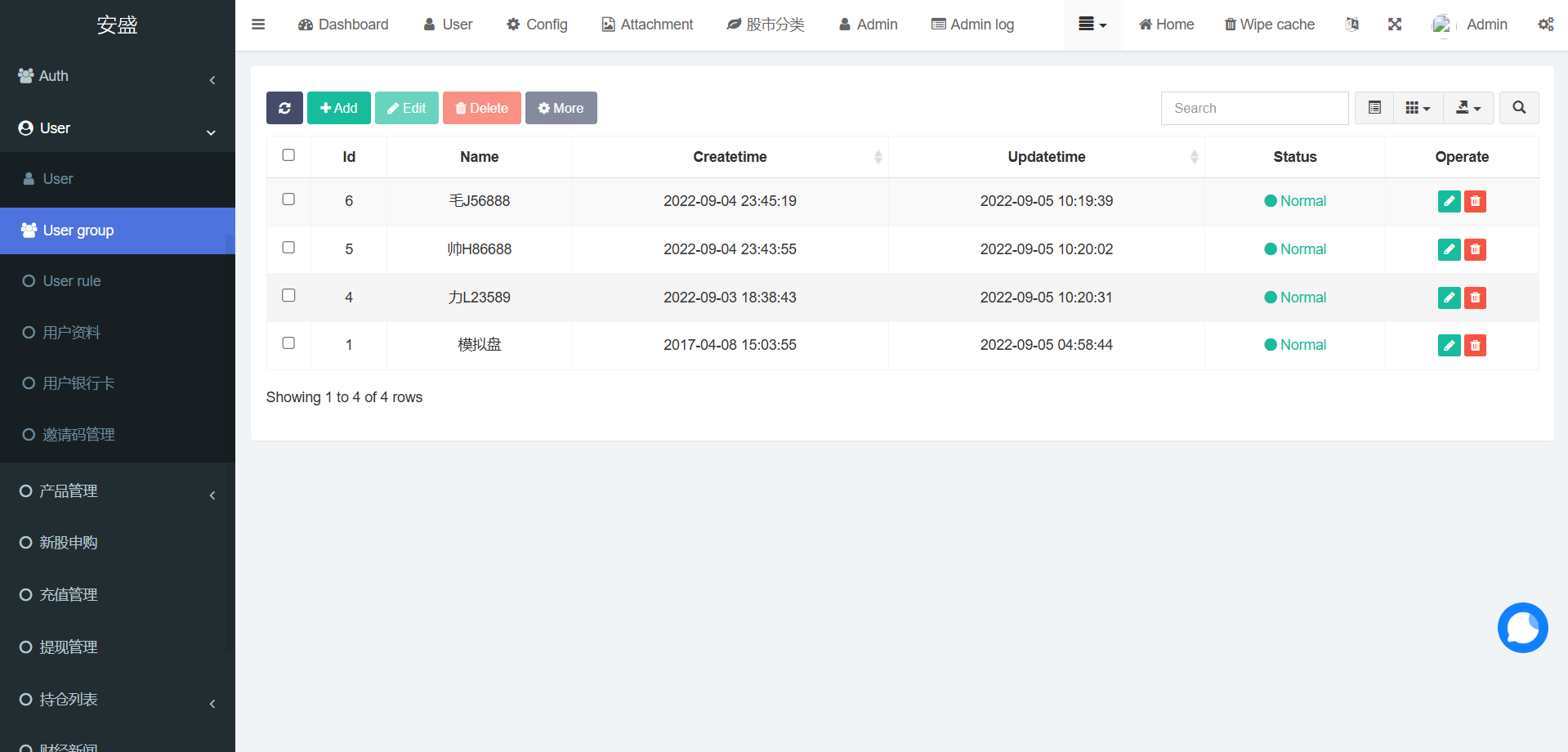
Task: Open the columns visibility dropdown
Action: coord(1418,108)
